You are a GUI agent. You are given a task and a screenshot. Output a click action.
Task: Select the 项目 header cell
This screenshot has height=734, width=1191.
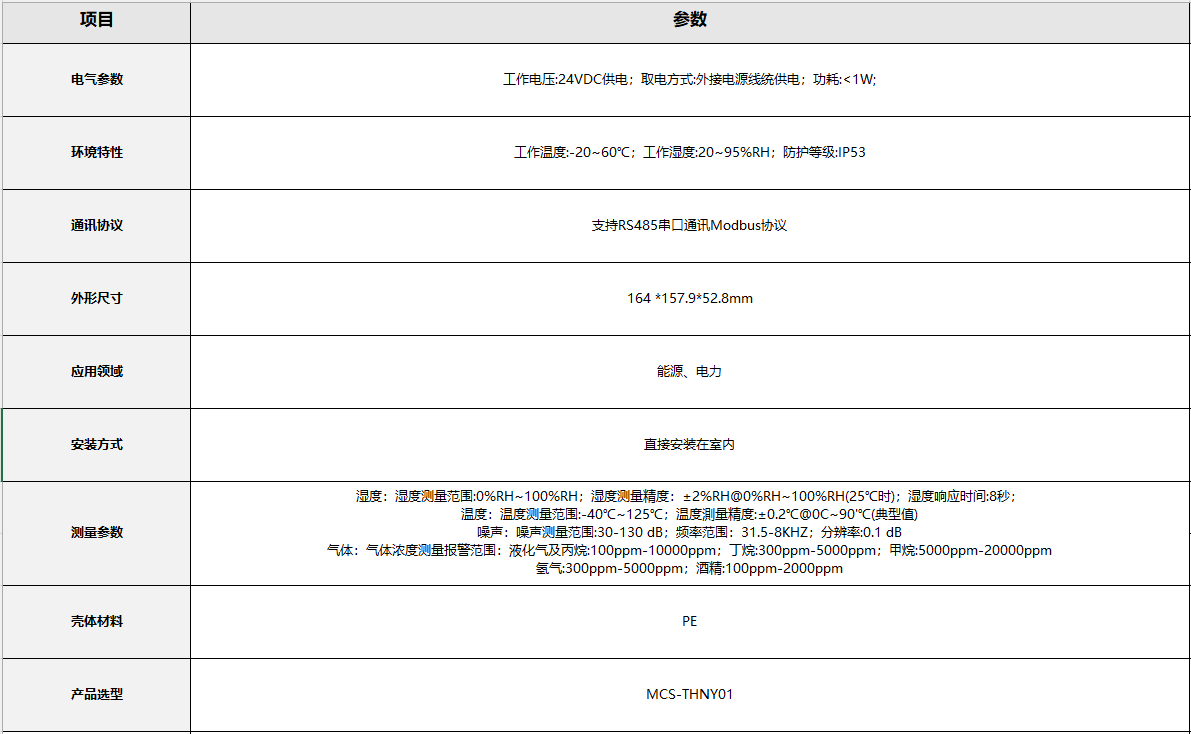[x=95, y=20]
